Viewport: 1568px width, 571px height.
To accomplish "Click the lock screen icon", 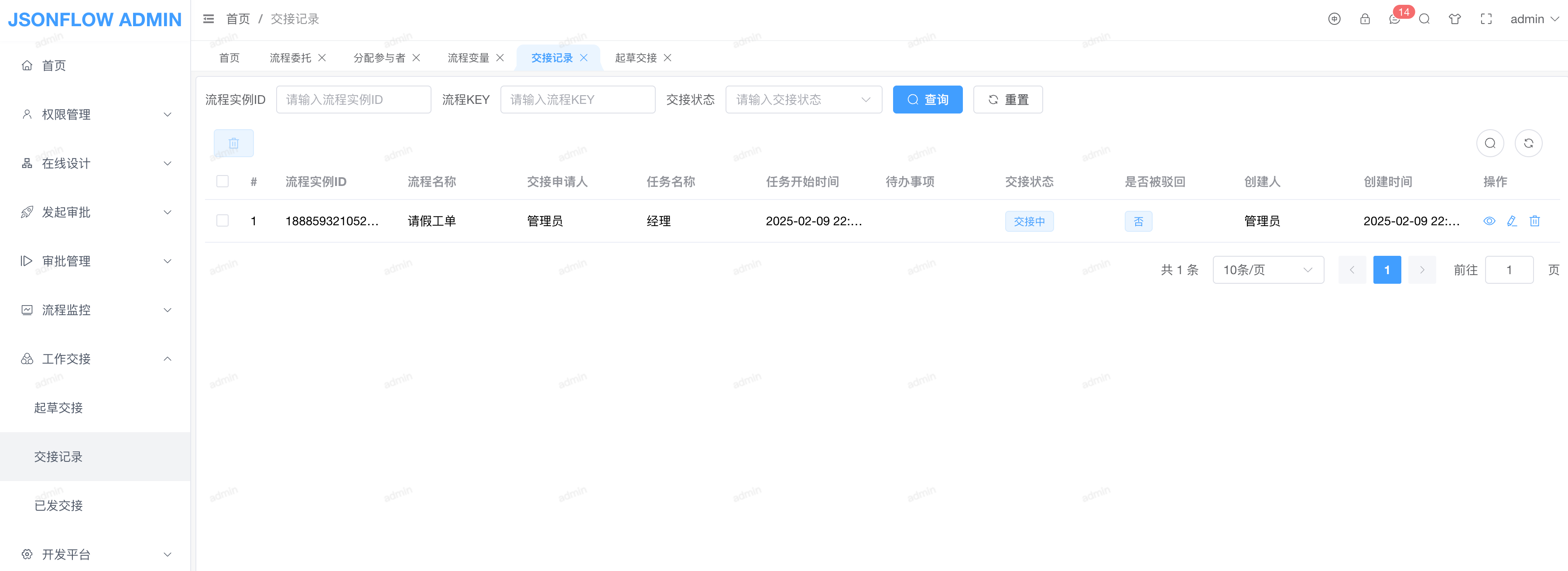I will tap(1365, 19).
